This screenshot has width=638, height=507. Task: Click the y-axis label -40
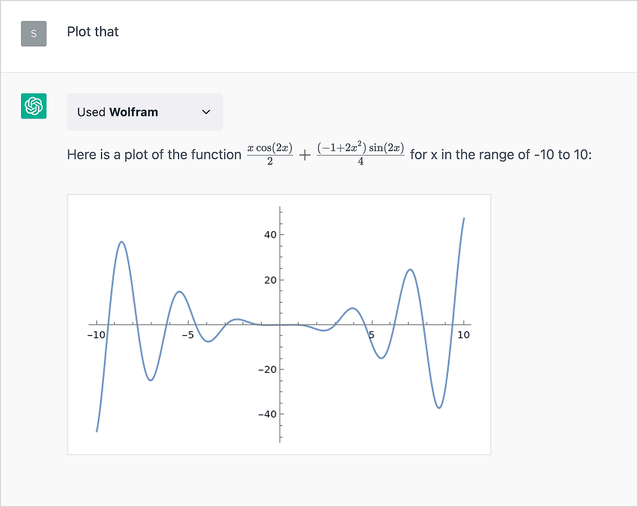(x=265, y=414)
